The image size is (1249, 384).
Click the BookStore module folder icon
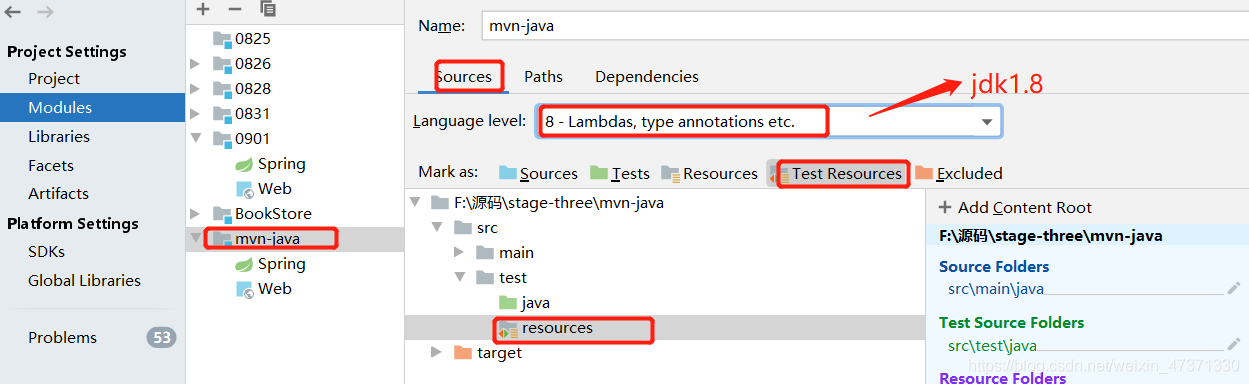(221, 214)
